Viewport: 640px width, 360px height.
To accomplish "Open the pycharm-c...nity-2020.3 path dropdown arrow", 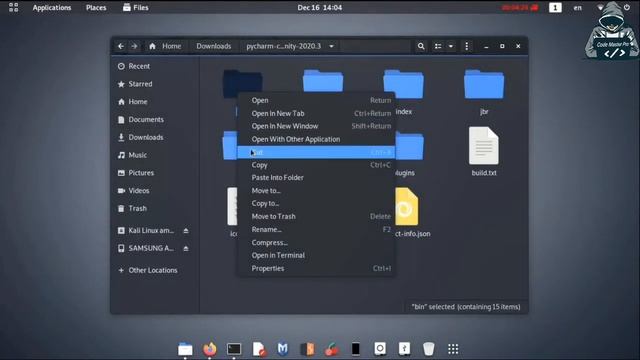I will point(331,46).
